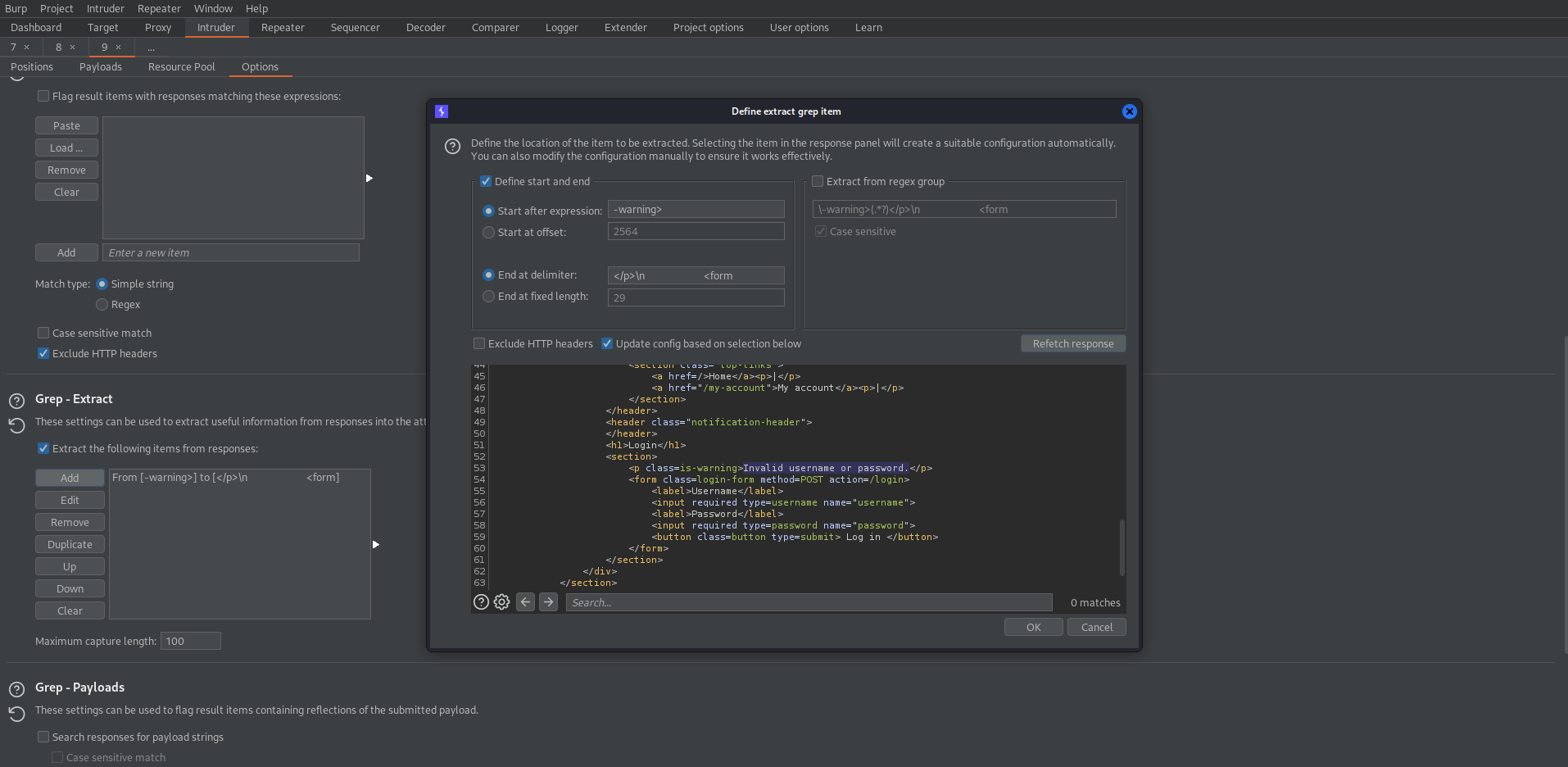Screen dimensions: 1568x767
Task: Click the response panel vertical scrollbar
Action: pyautogui.click(x=1122, y=547)
